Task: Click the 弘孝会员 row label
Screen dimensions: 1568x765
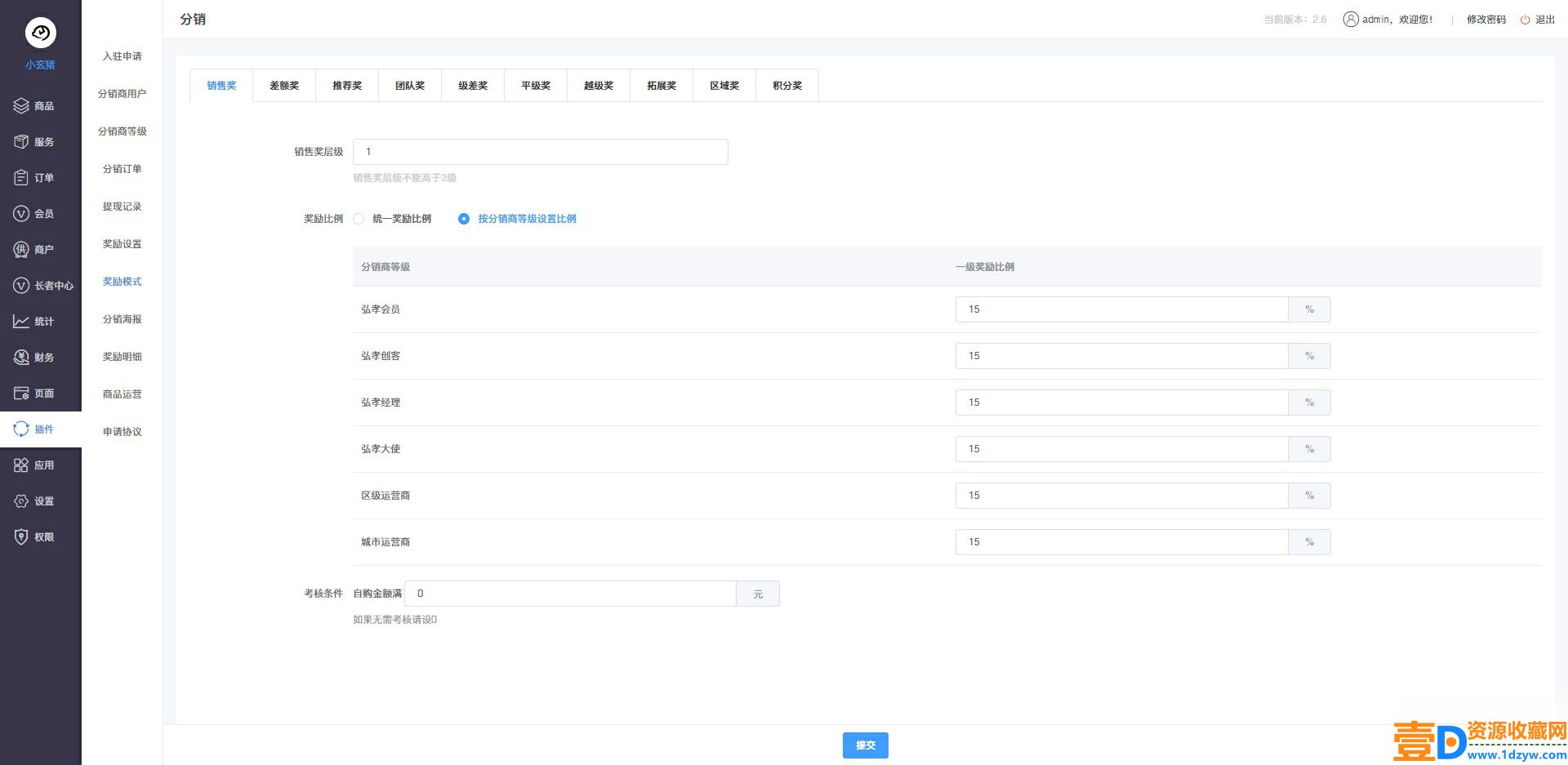Action: pyautogui.click(x=381, y=309)
